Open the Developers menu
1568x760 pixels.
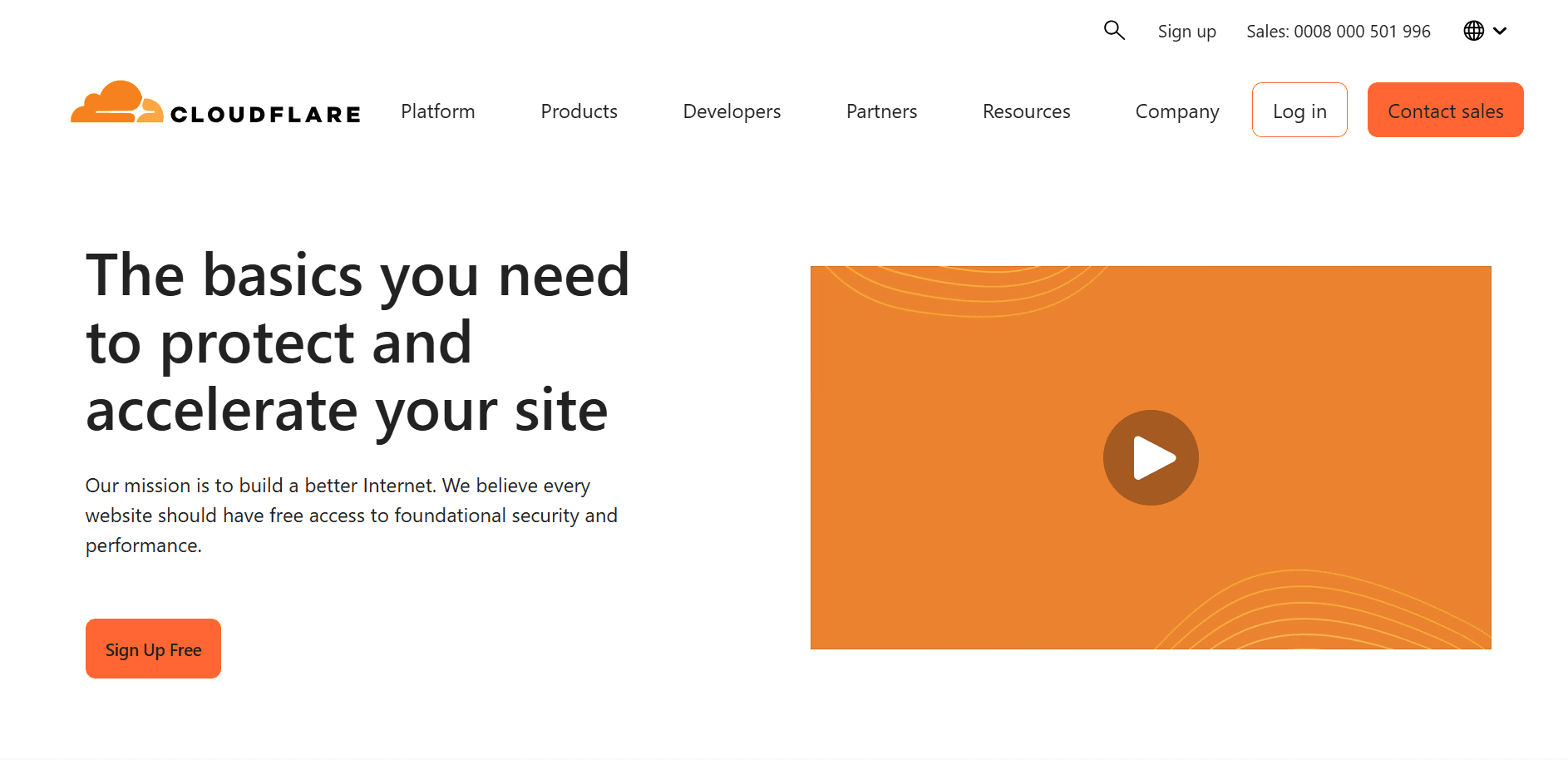point(732,111)
